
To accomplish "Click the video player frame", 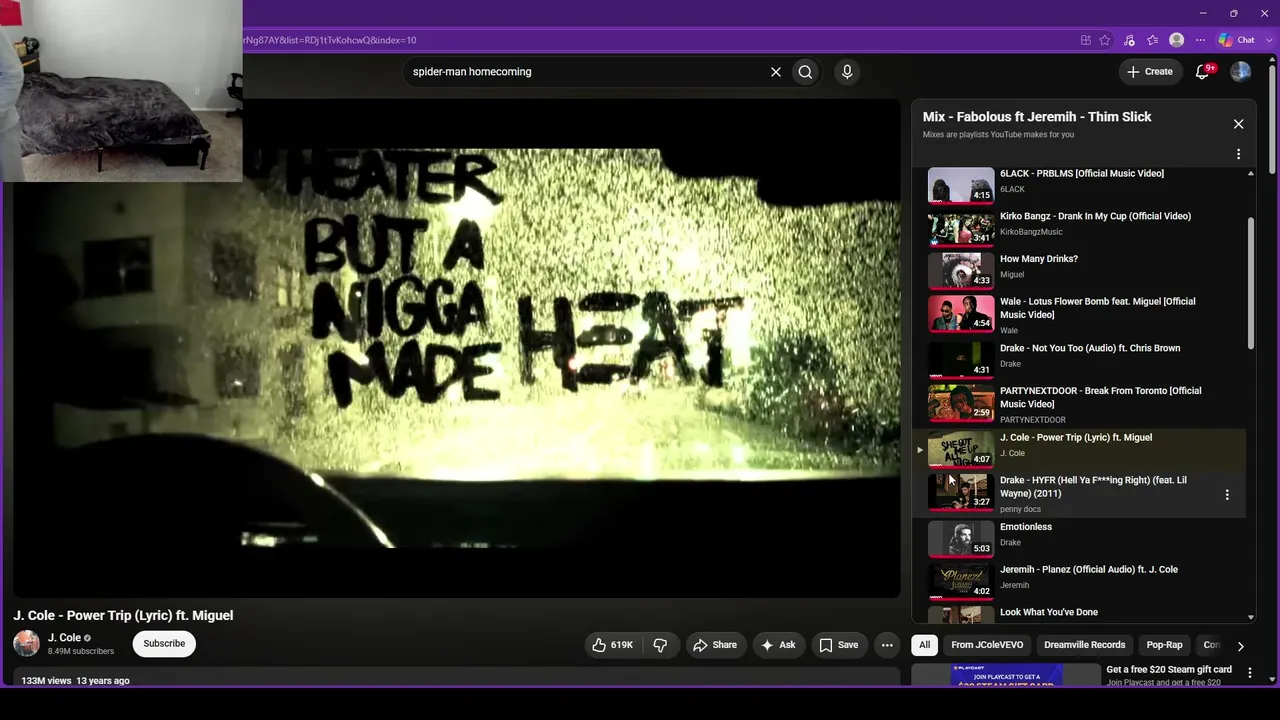I will pyautogui.click(x=456, y=348).
